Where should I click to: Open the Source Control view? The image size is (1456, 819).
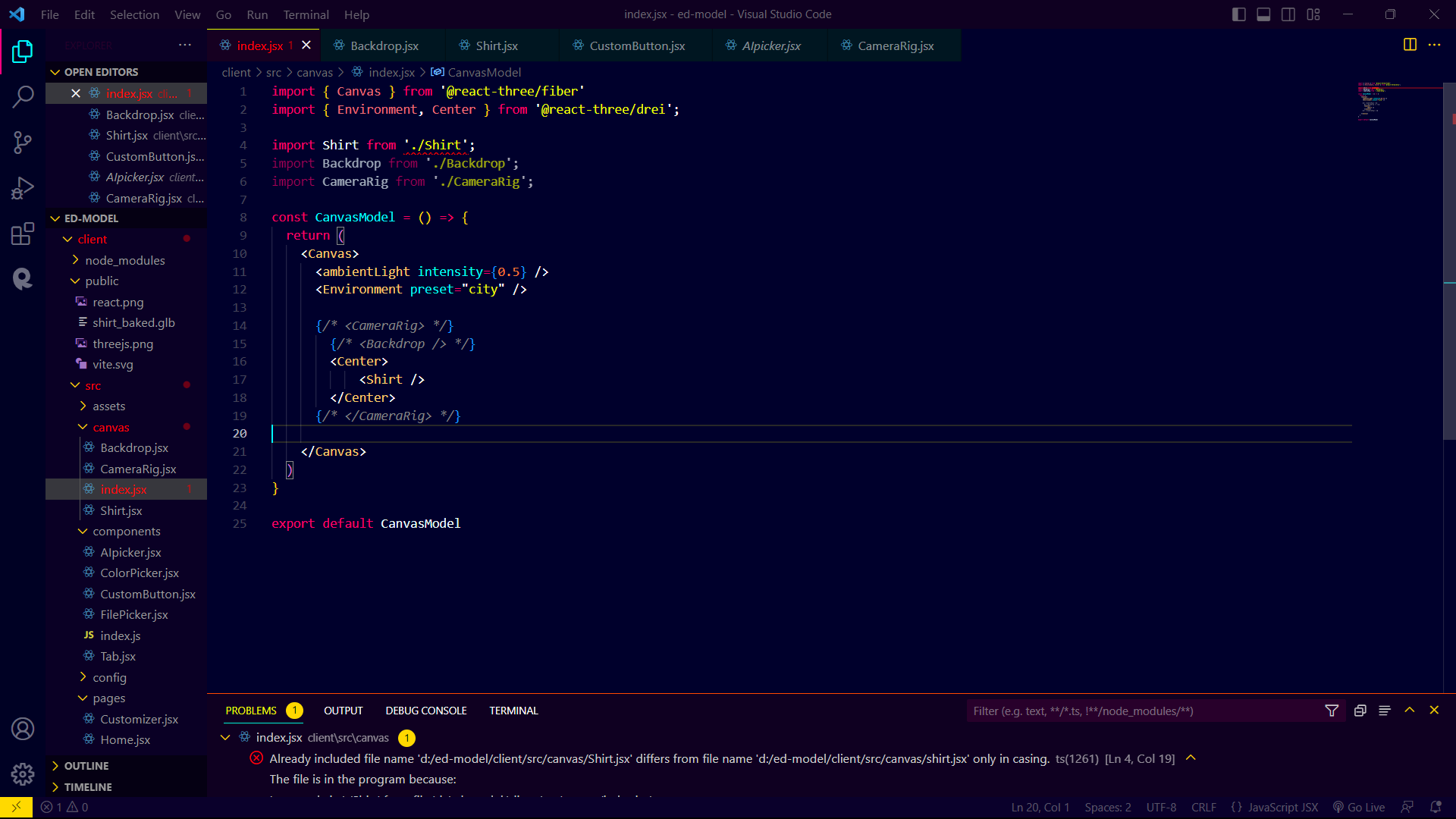coord(23,142)
